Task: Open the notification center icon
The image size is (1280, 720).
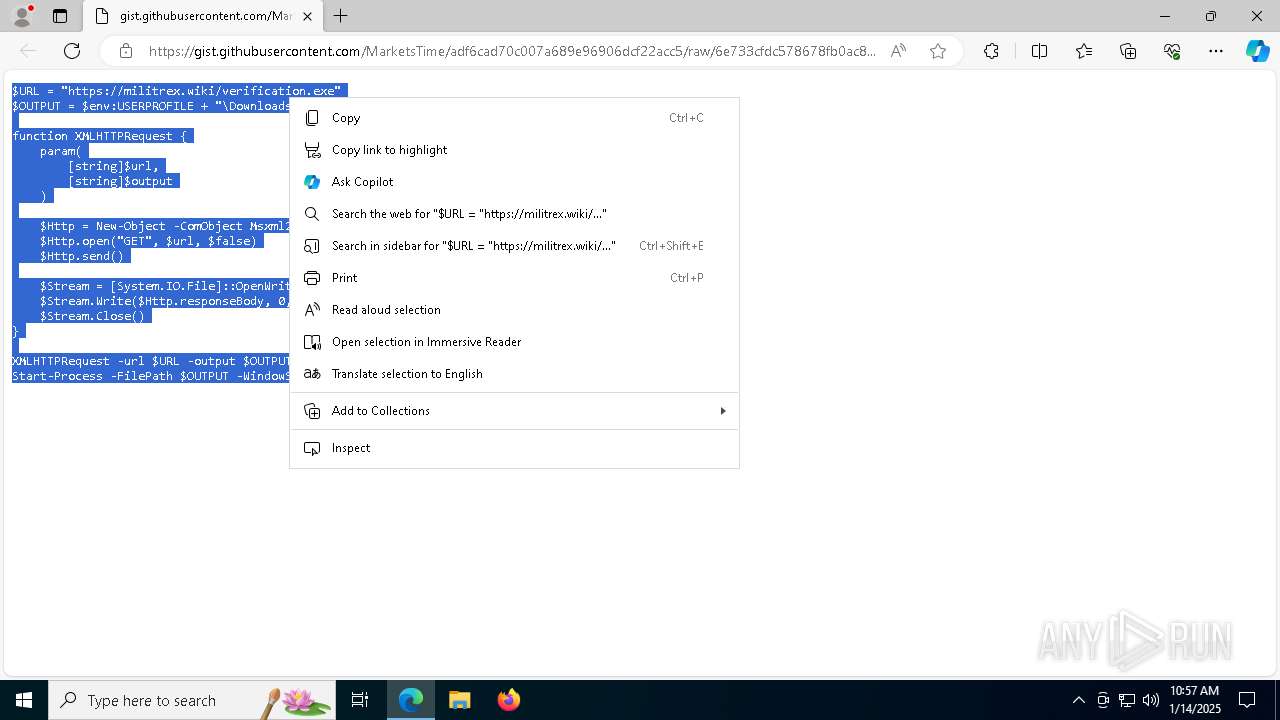Action: coord(1247,700)
